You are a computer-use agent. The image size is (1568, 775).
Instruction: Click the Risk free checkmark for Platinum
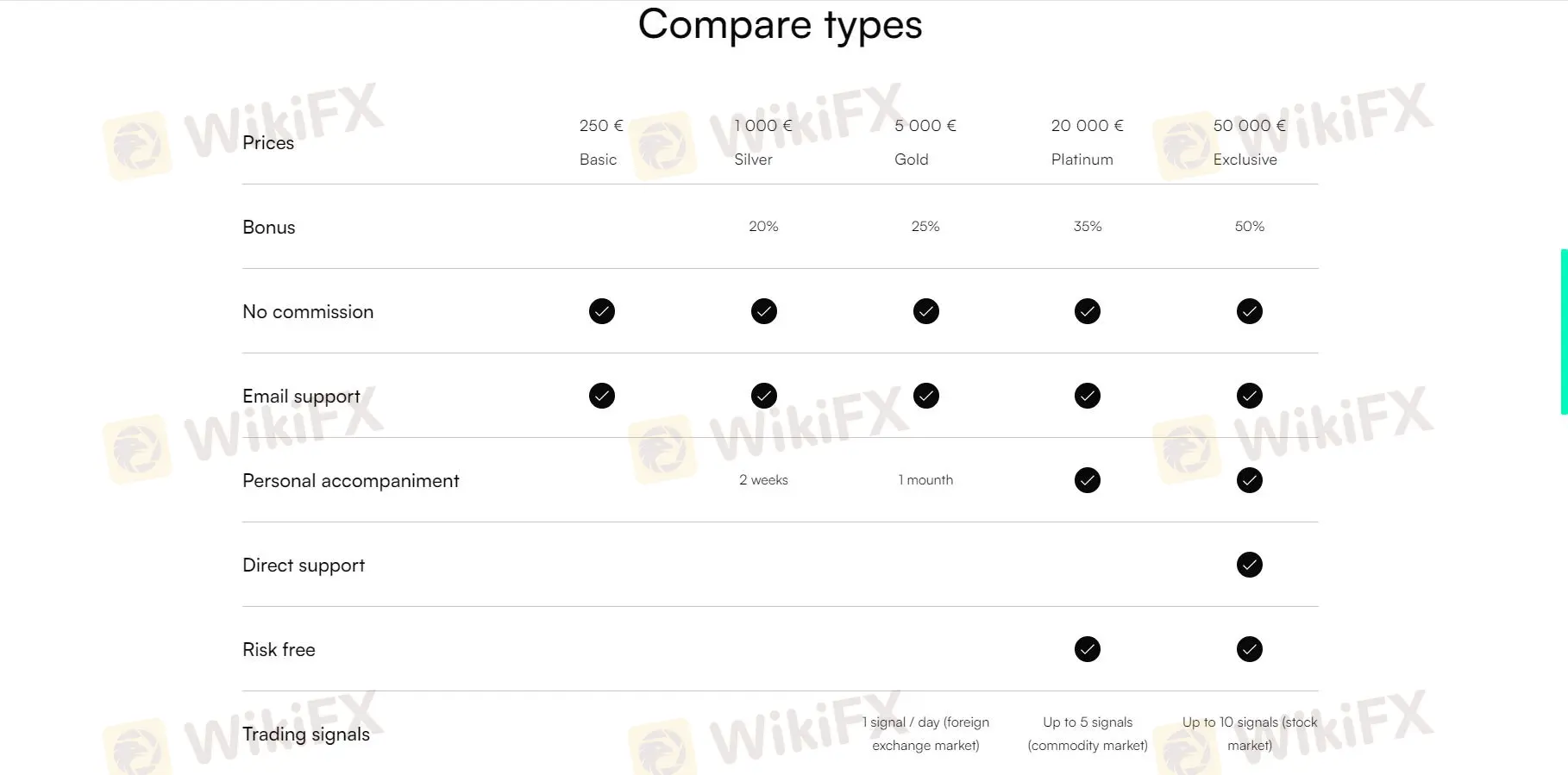point(1087,649)
